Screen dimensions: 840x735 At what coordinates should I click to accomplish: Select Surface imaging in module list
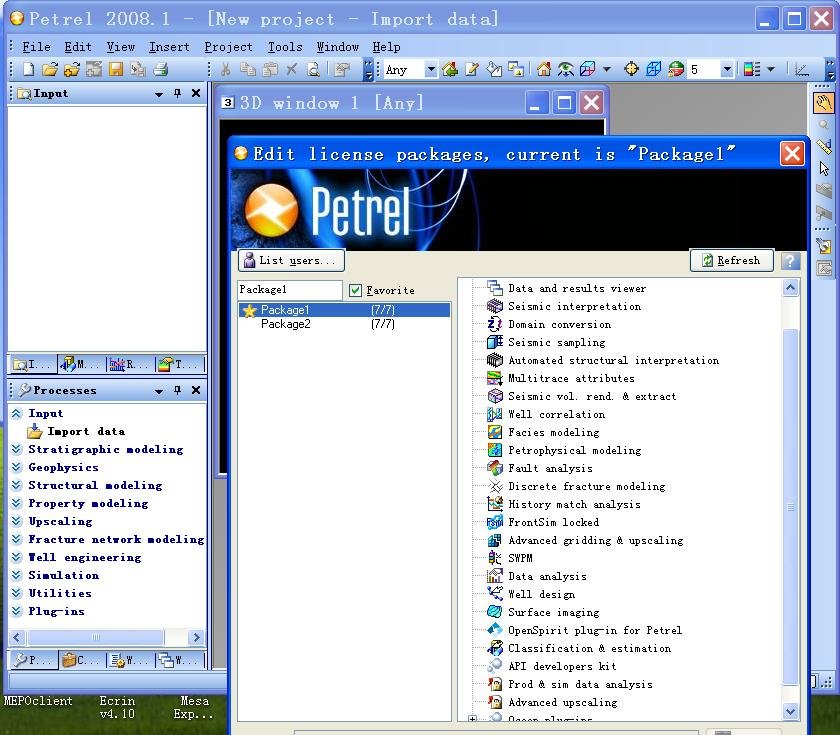click(553, 612)
